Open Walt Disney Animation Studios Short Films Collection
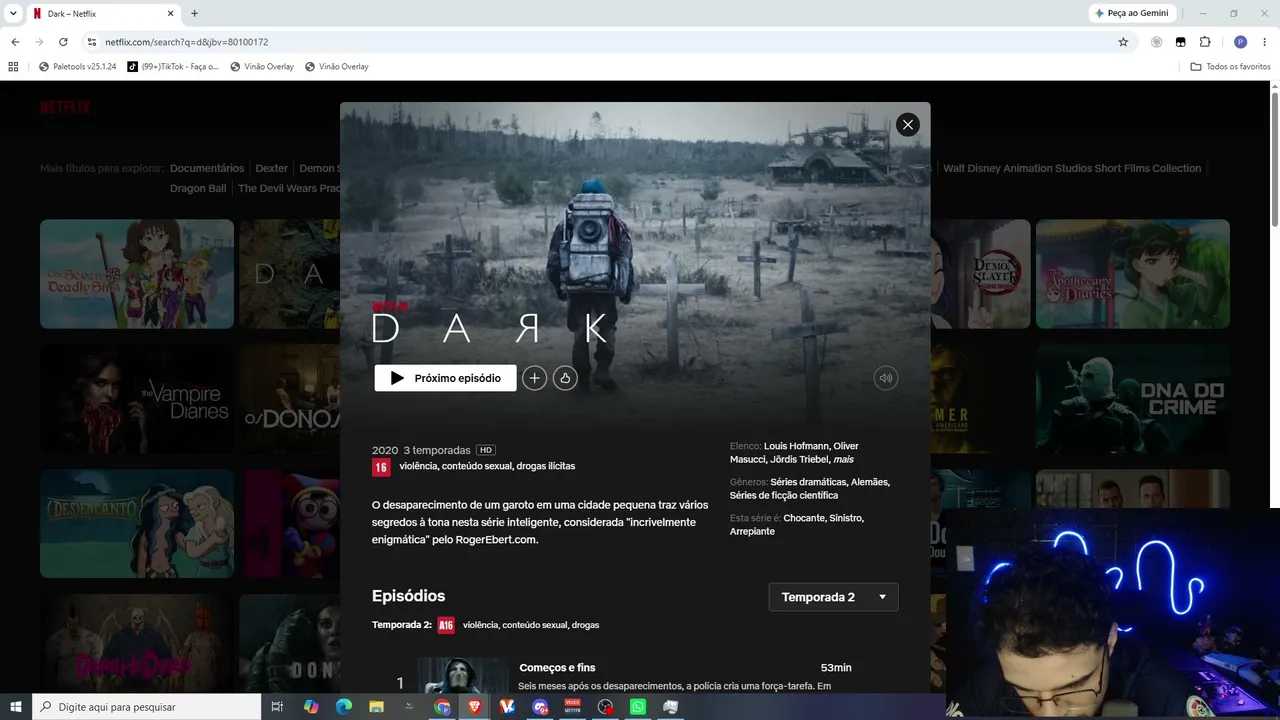Viewport: 1280px width, 720px height. (x=1072, y=168)
